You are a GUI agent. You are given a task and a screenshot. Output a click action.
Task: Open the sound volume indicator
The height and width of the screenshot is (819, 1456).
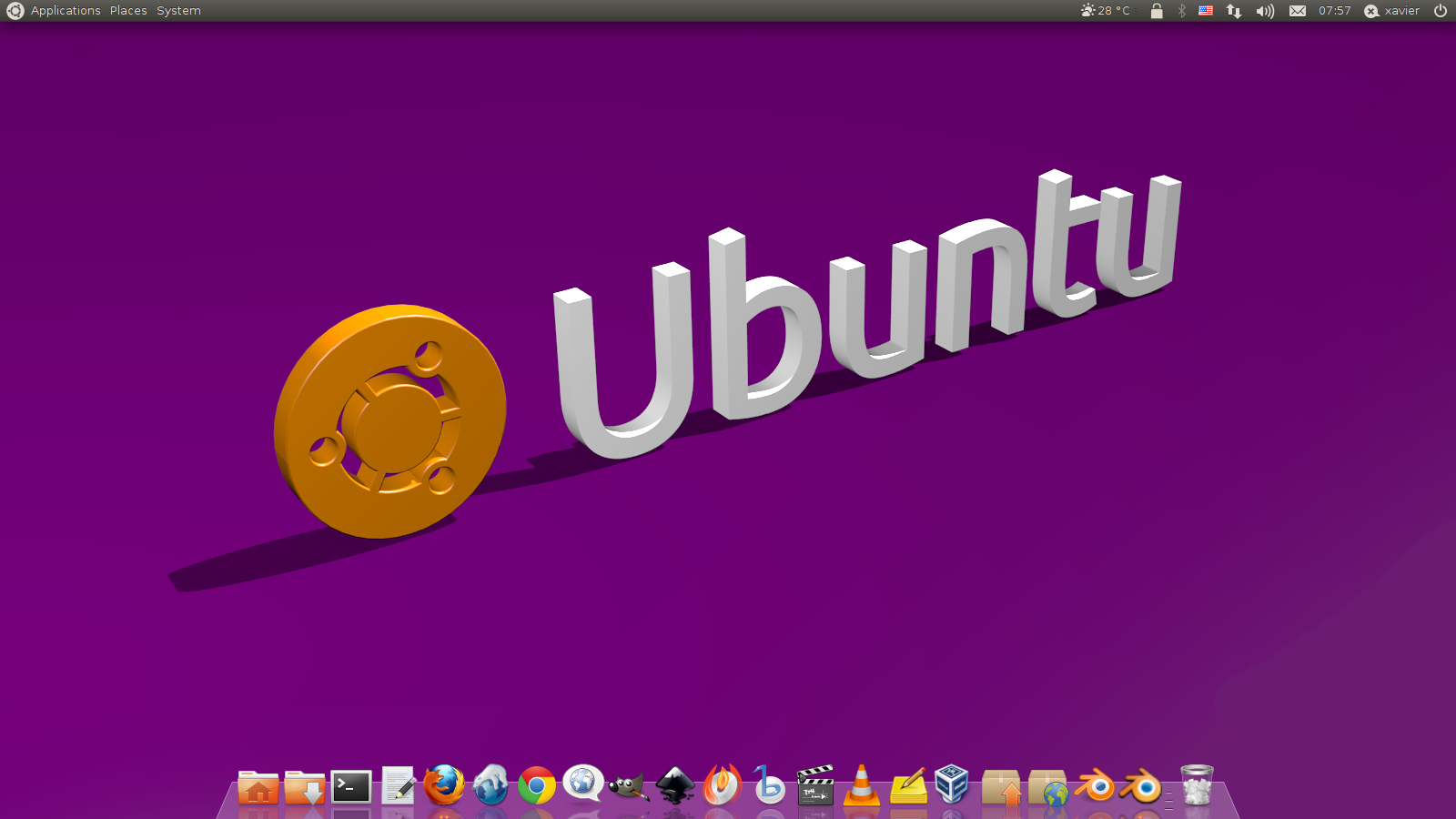[1265, 11]
